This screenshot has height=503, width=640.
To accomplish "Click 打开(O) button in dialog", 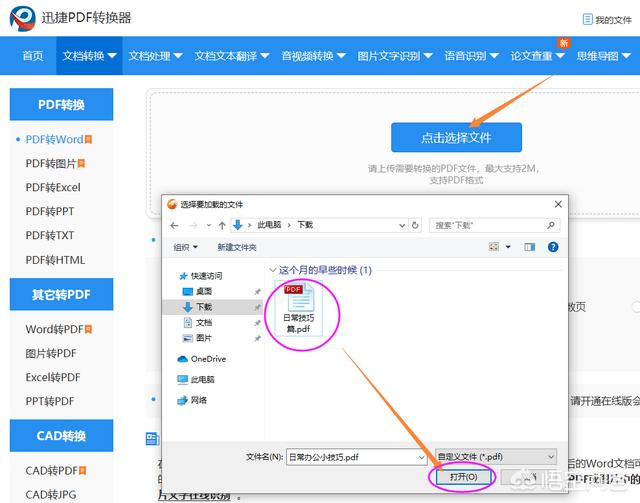I will (x=463, y=477).
